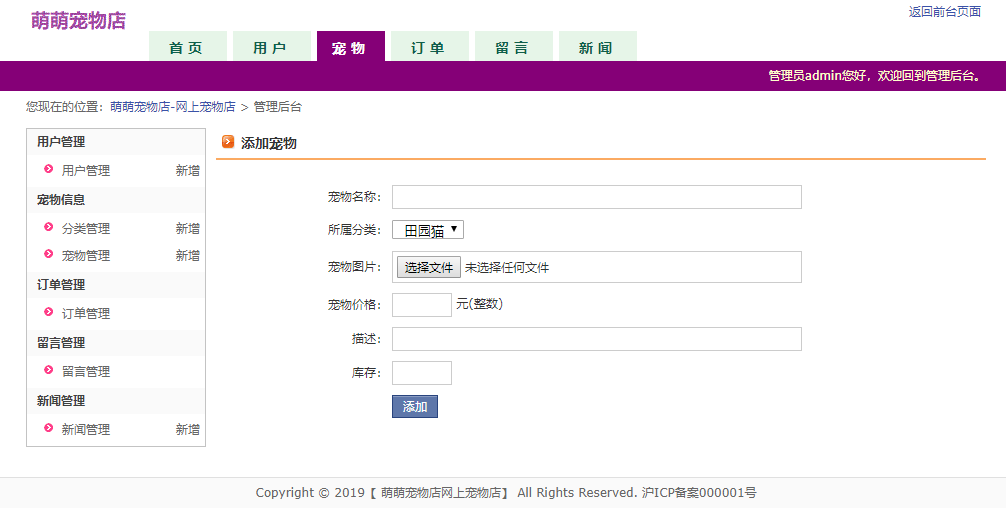Click the 管理员admin您好 welcome message
This screenshot has height=519, width=1006.
[874, 76]
